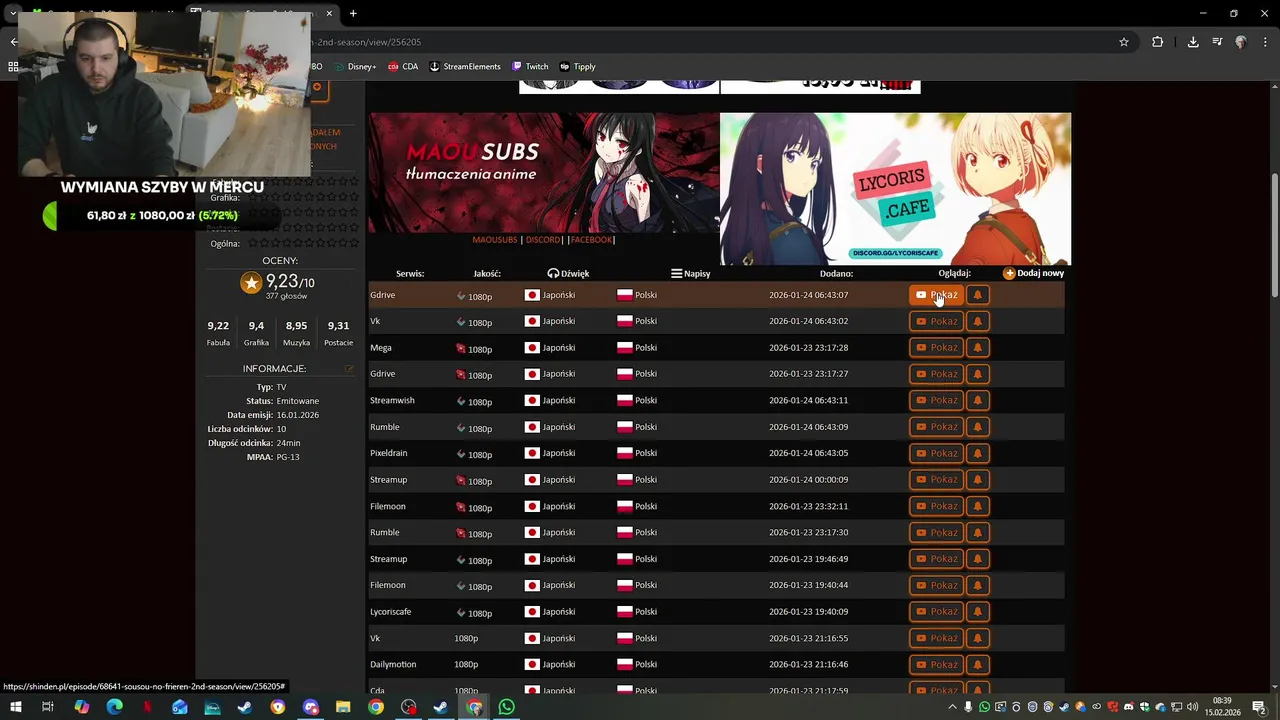Click the Maou Subs banner image
The height and width of the screenshot is (720, 1280).
click(544, 172)
